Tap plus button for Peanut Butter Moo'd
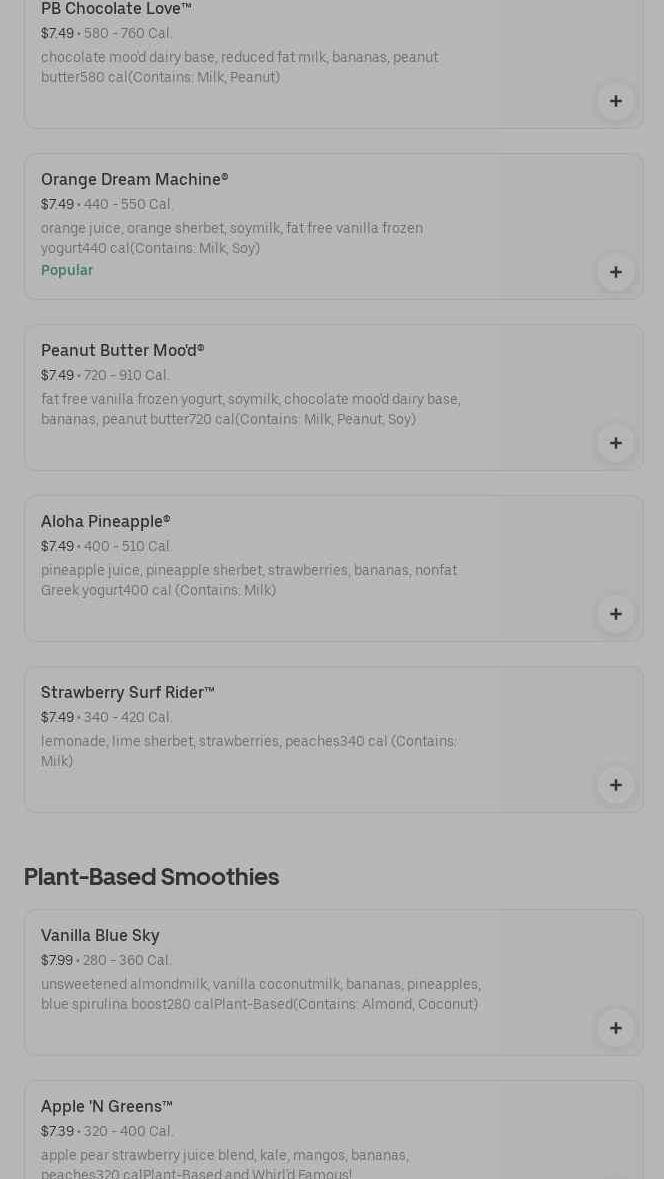This screenshot has height=1179, width=664. (615, 443)
